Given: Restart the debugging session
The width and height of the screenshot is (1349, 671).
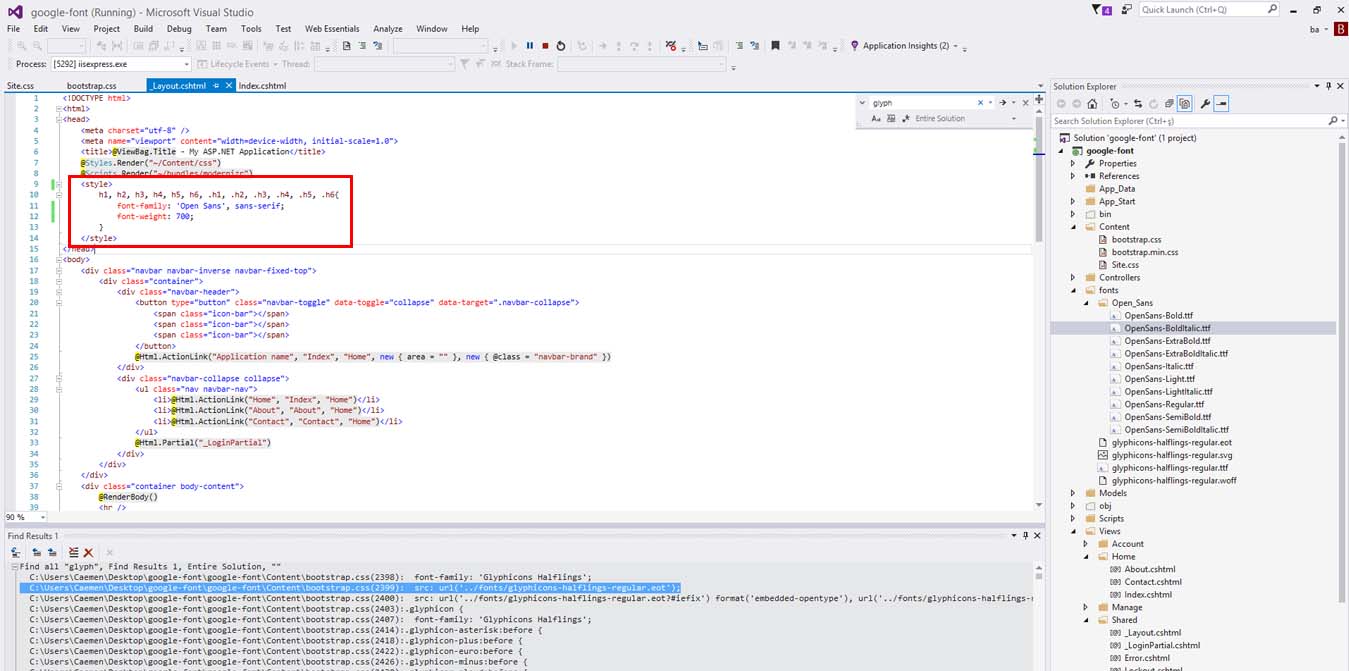Looking at the screenshot, I should [x=560, y=46].
